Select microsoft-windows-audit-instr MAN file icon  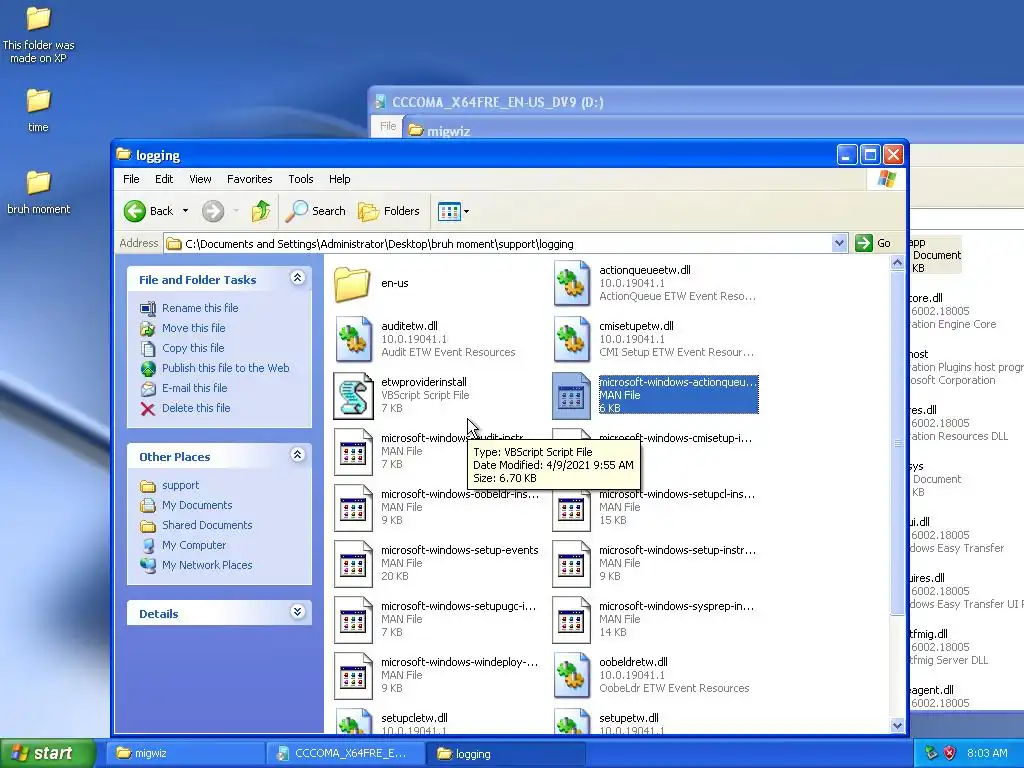353,451
